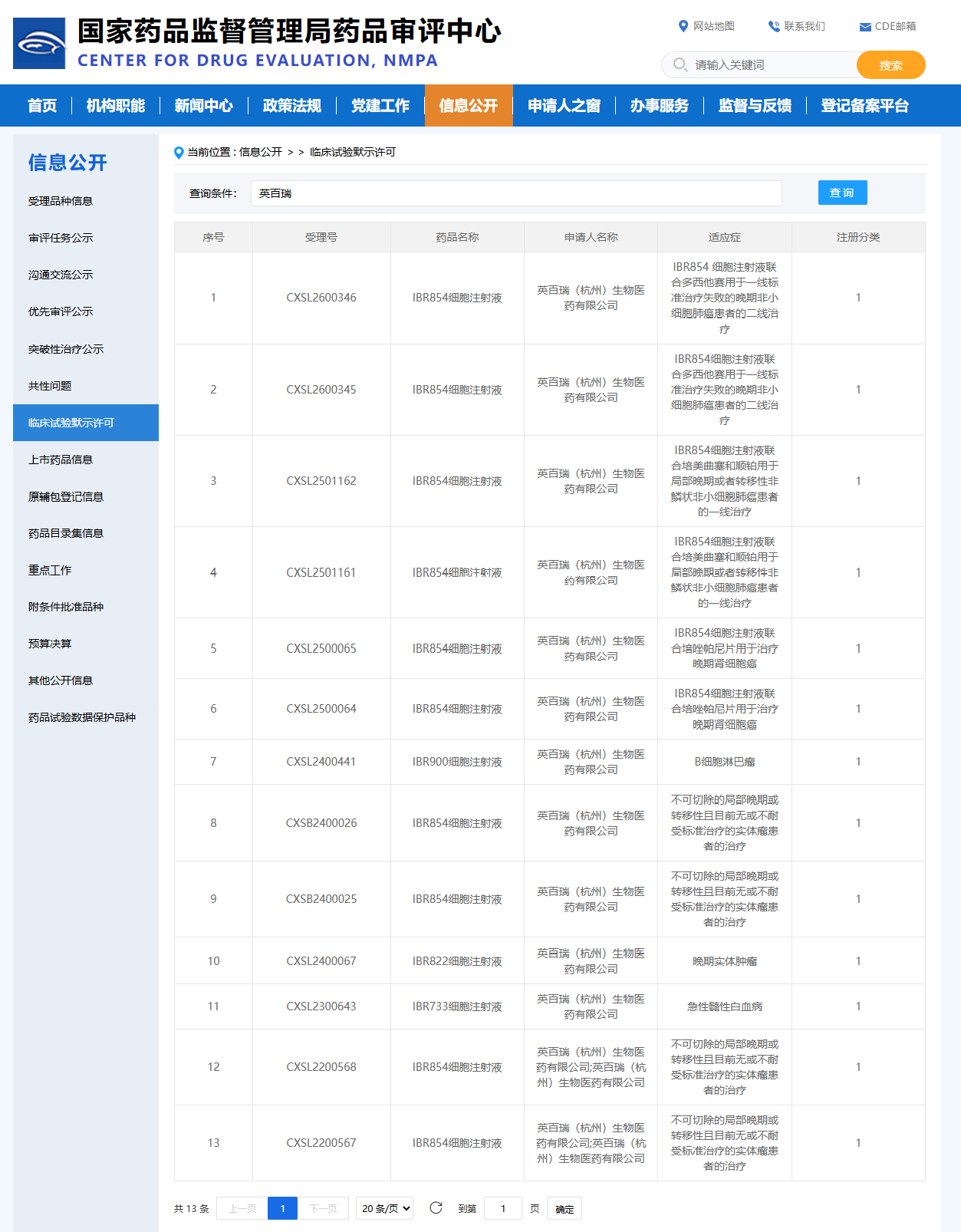Open the 登记备案平台 navigation tab

coord(865,105)
